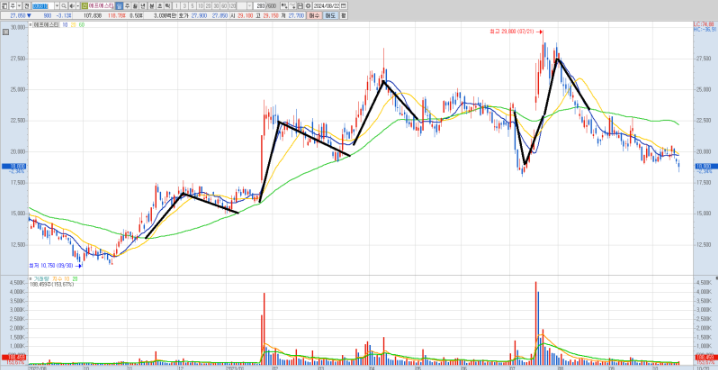Click the 2024/08/22 date field

point(326,6)
